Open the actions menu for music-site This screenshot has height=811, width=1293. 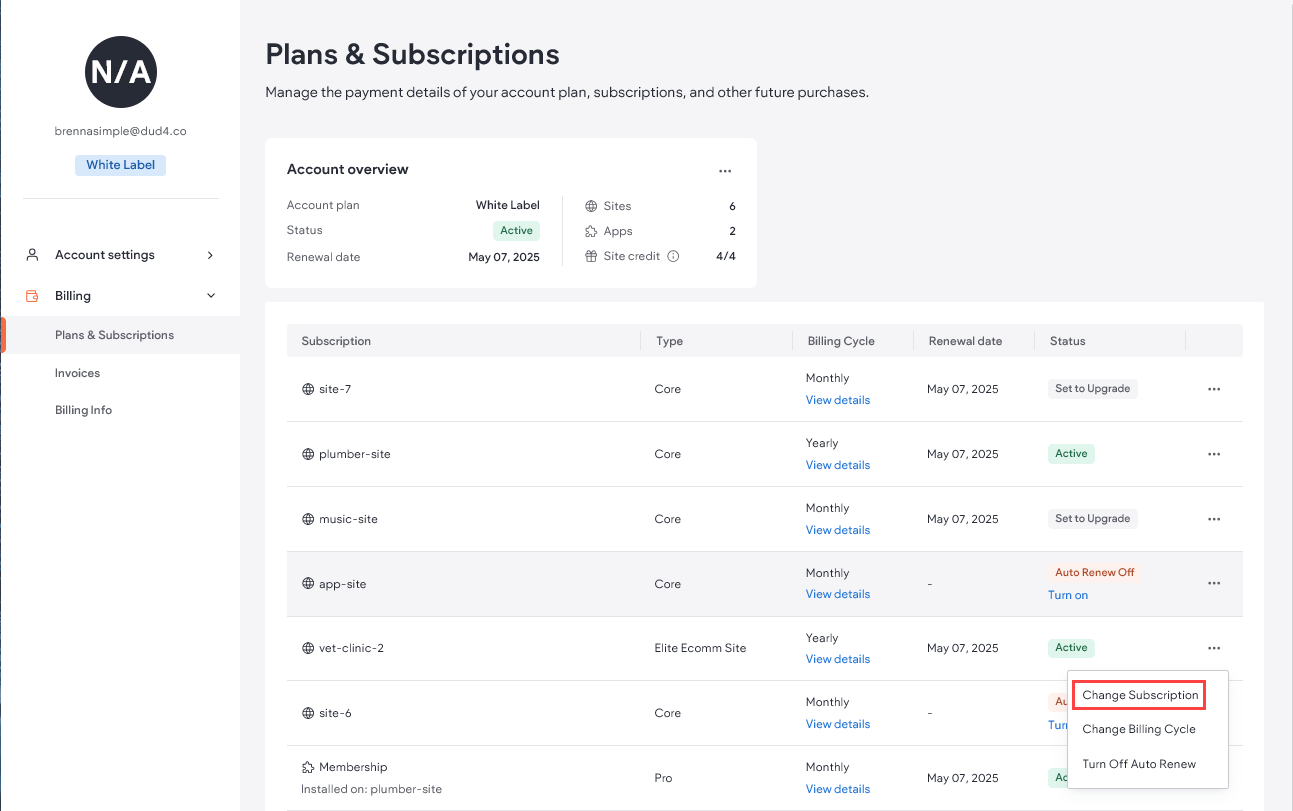(x=1214, y=518)
